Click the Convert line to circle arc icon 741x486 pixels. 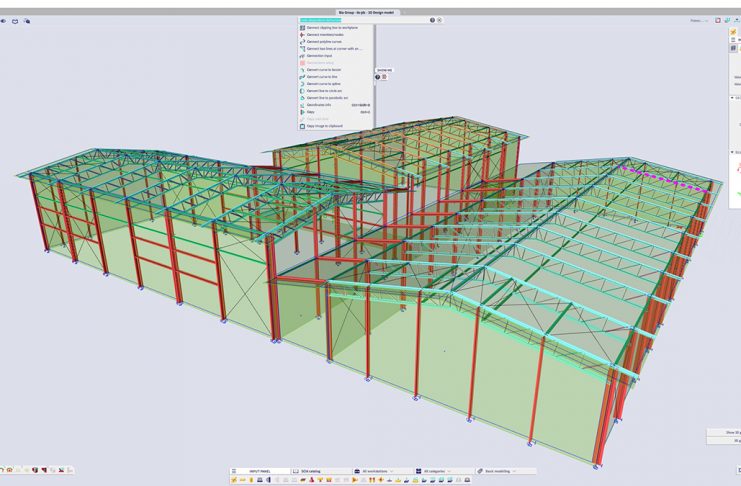[302, 90]
